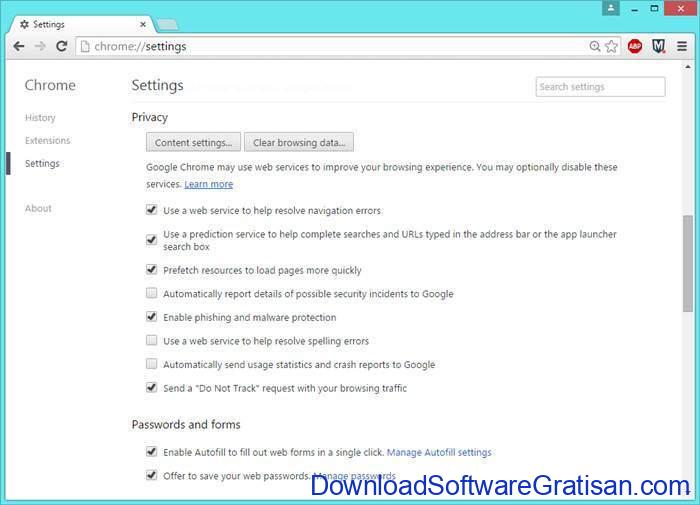Click the scrollbar up arrow
Image resolution: width=700 pixels, height=505 pixels.
tap(688, 67)
